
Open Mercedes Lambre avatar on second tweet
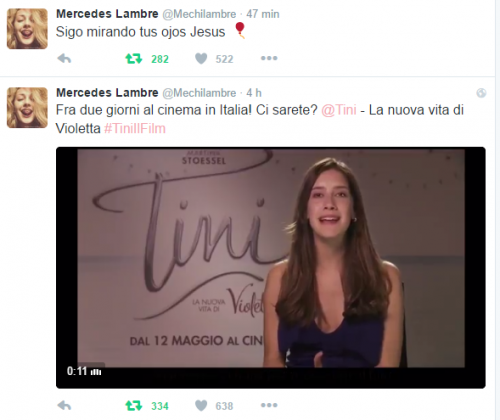pos(27,108)
